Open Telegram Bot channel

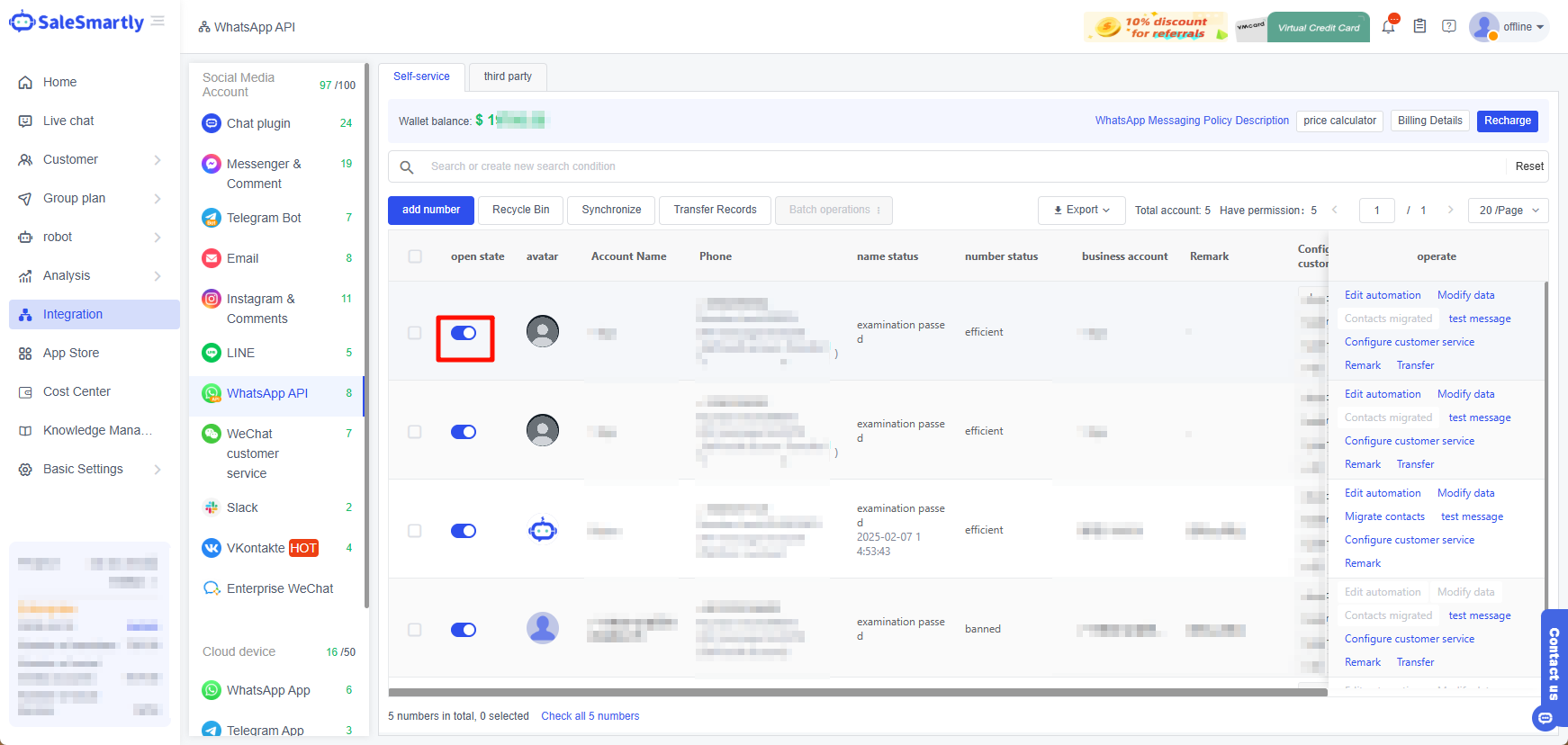click(x=264, y=218)
